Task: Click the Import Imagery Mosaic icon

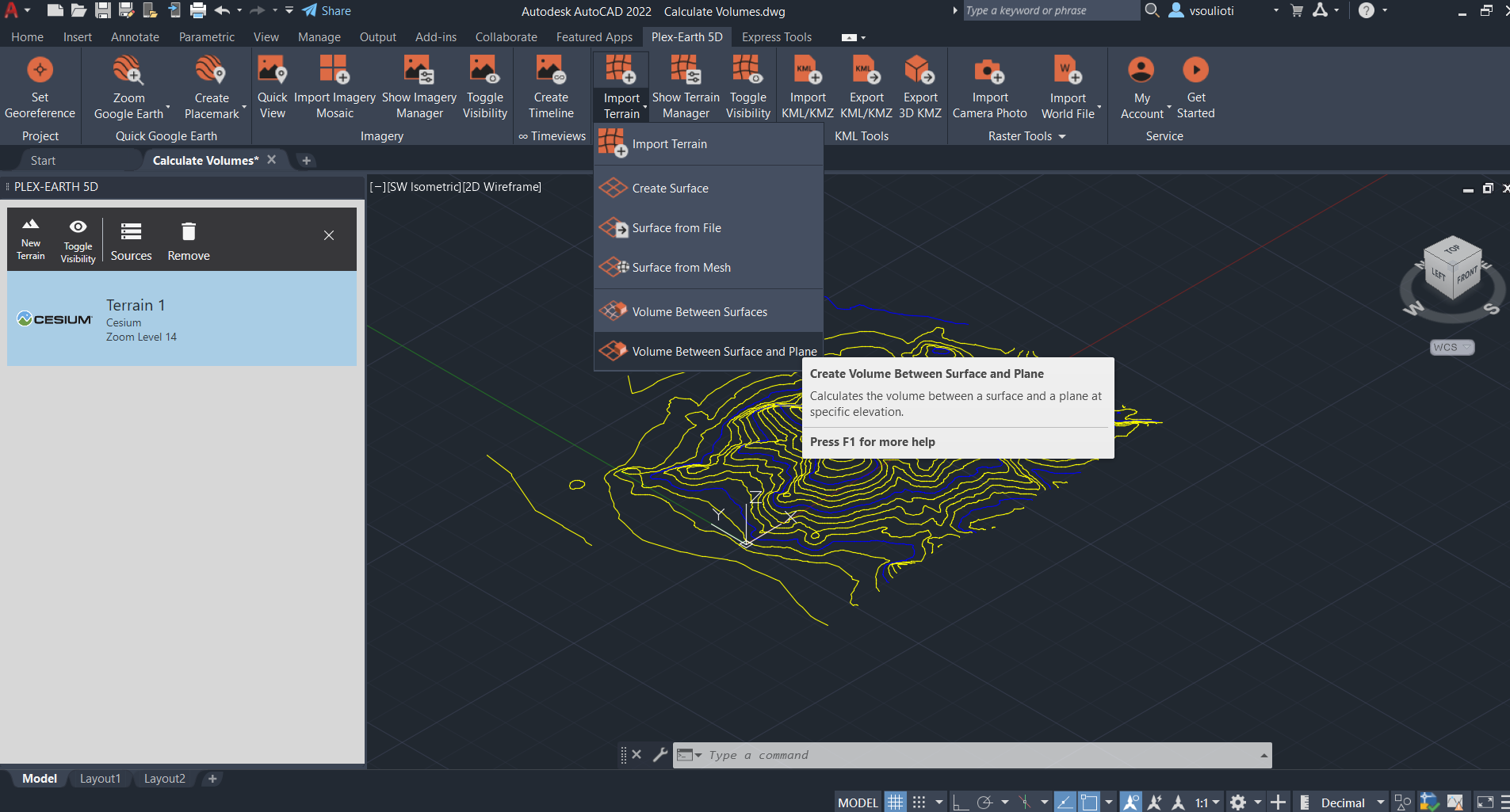Action: (334, 70)
